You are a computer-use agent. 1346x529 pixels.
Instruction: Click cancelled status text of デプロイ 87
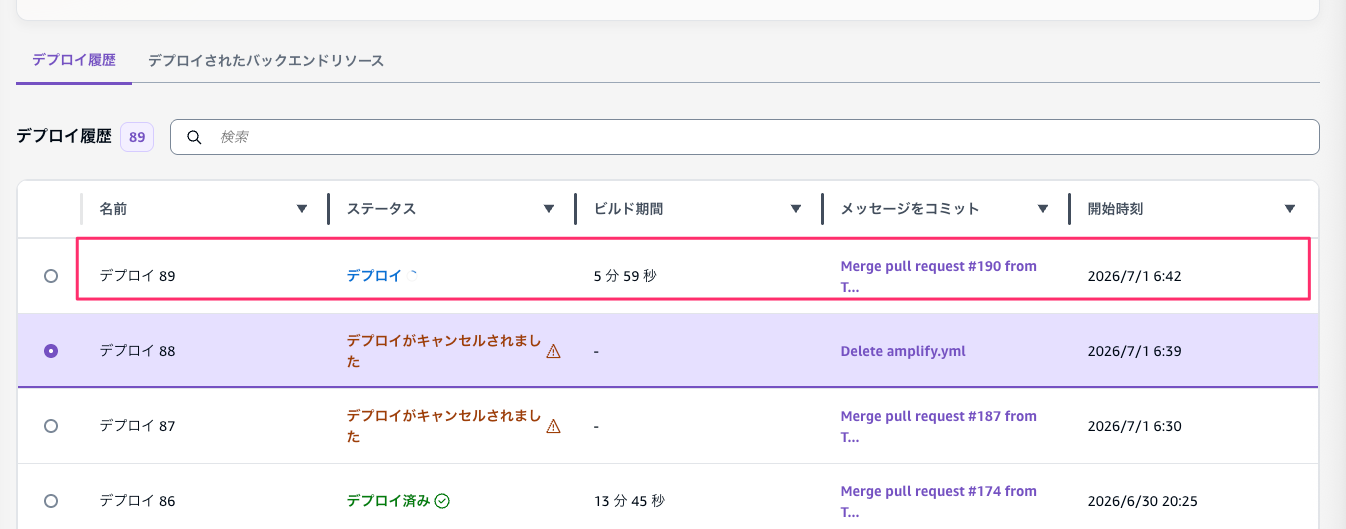(x=443, y=426)
